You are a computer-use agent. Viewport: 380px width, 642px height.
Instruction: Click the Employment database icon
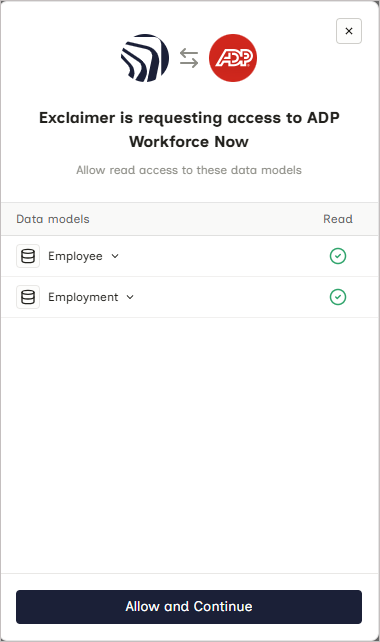pos(28,297)
